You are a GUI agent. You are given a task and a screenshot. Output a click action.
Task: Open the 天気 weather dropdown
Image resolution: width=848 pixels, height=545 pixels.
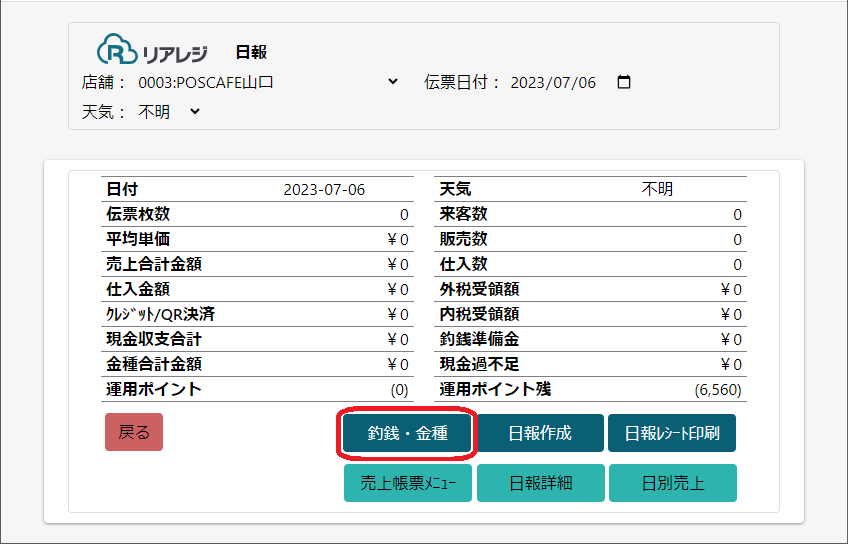click(169, 112)
